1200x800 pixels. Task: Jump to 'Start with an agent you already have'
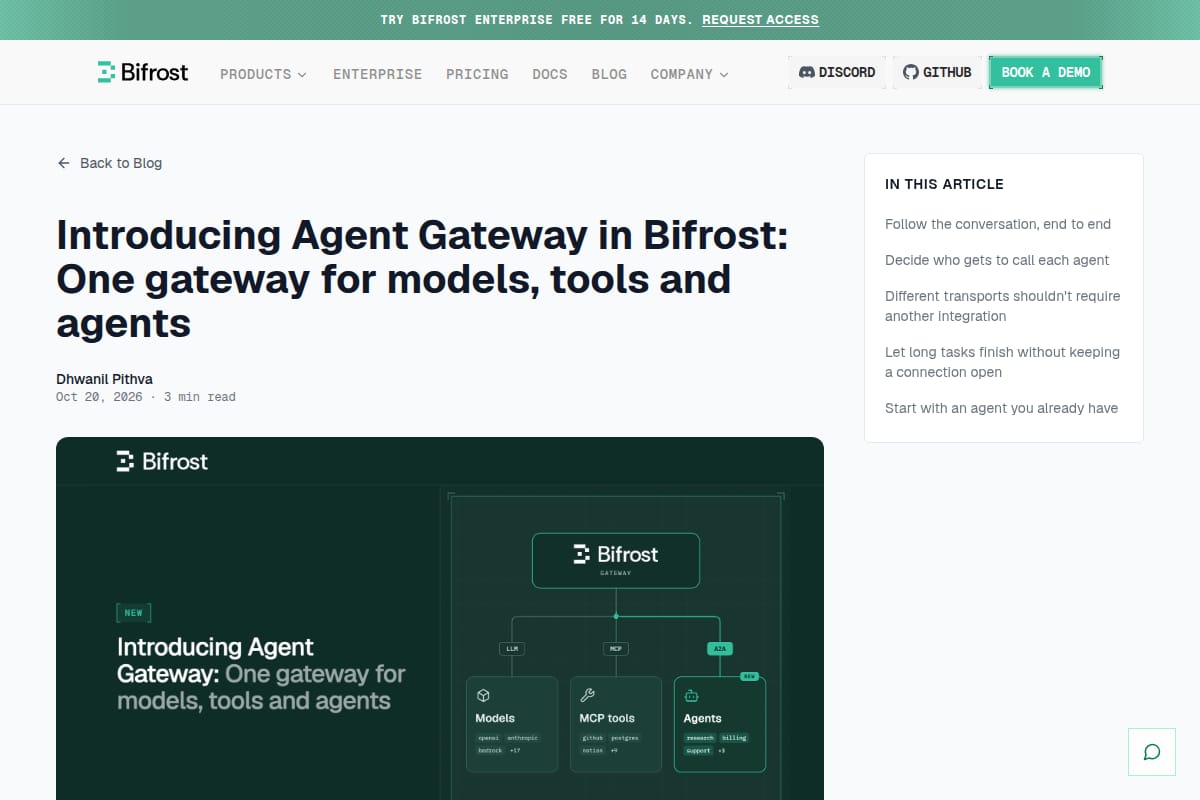[1001, 408]
